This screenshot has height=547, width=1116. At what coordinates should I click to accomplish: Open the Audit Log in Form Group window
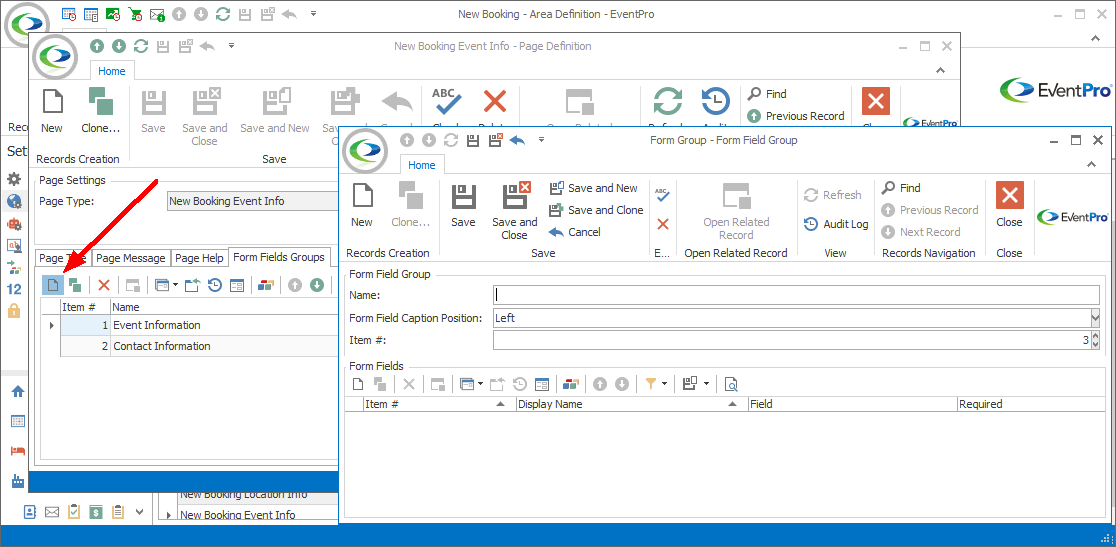click(836, 224)
